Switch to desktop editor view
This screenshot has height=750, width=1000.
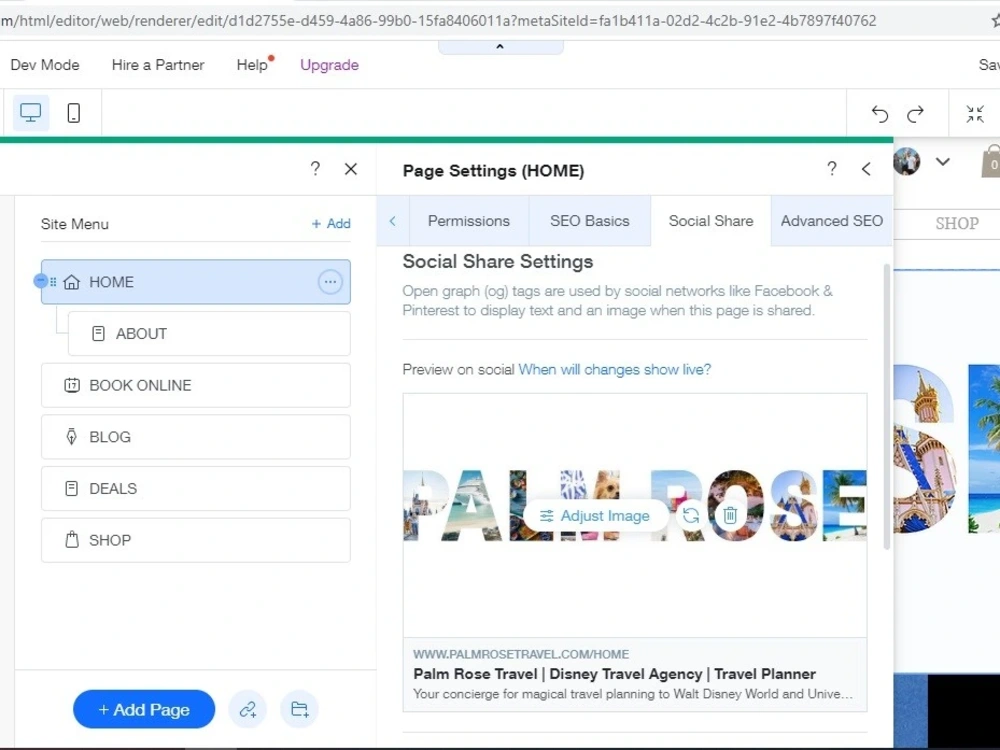tap(31, 113)
